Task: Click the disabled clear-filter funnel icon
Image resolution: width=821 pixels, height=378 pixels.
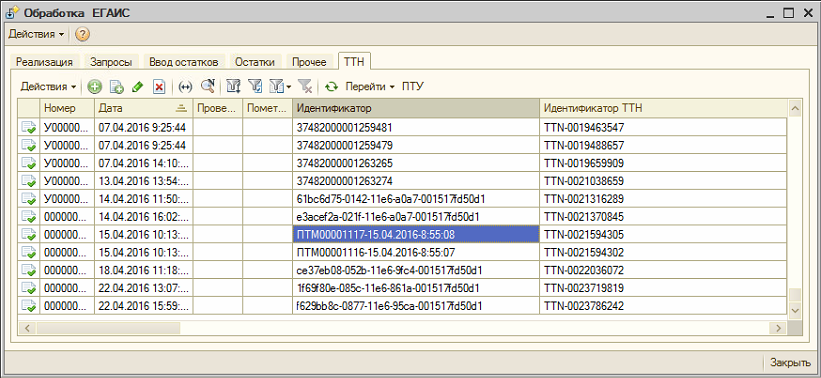Action: point(305,87)
